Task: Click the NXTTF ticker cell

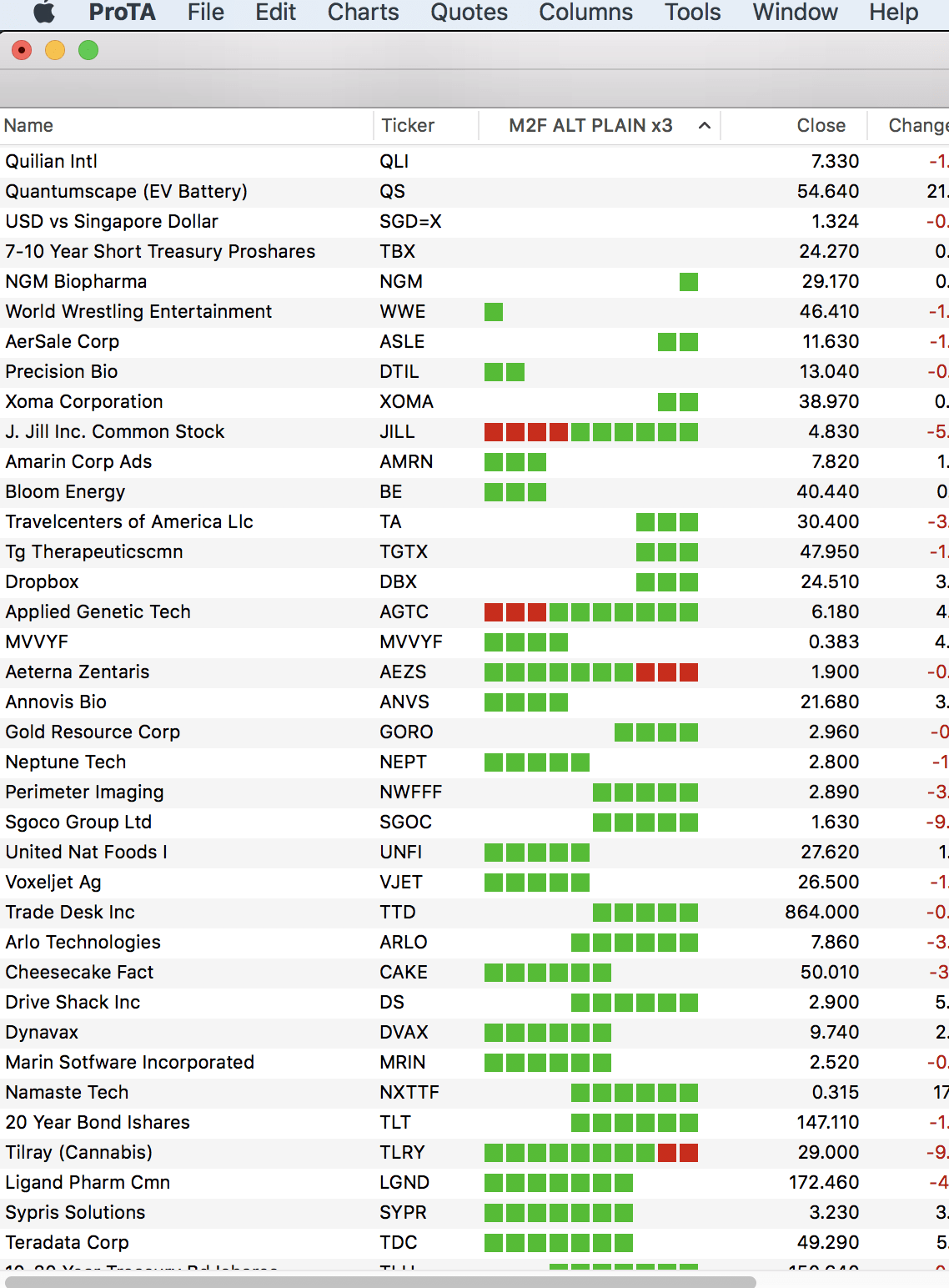Action: click(x=409, y=1093)
